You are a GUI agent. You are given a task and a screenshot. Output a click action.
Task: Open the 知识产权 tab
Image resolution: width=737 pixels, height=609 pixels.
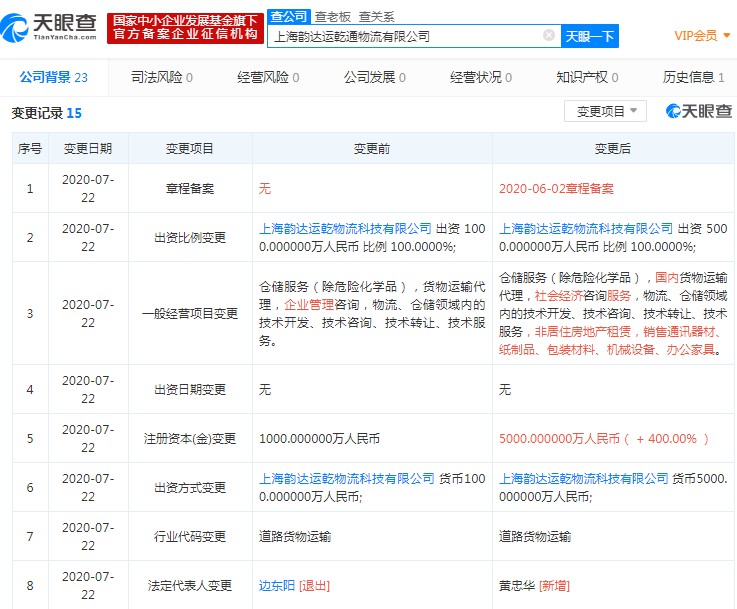[587, 77]
